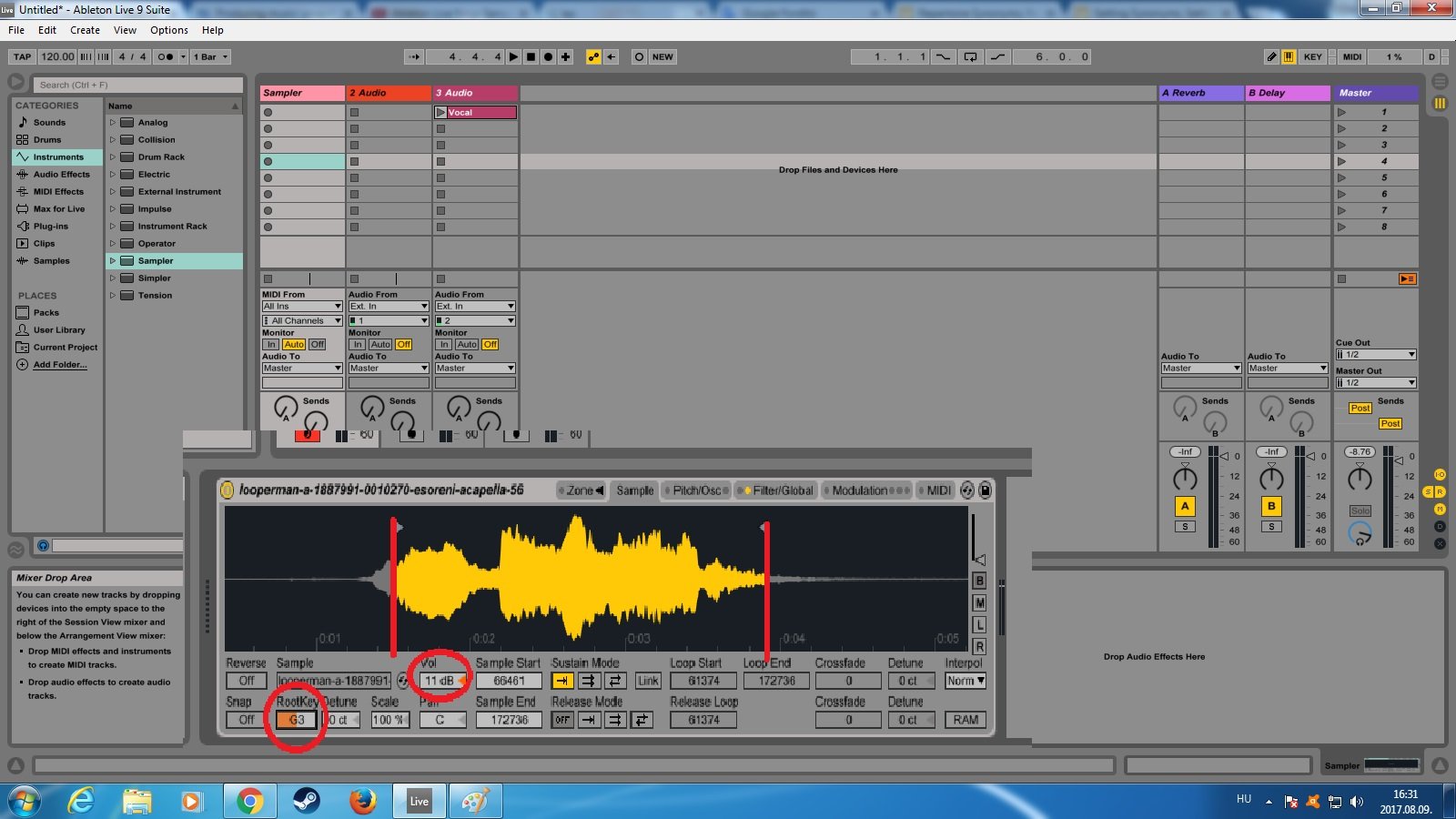Open the Create menu
Viewport: 1456px width, 819px height.
tap(85, 30)
